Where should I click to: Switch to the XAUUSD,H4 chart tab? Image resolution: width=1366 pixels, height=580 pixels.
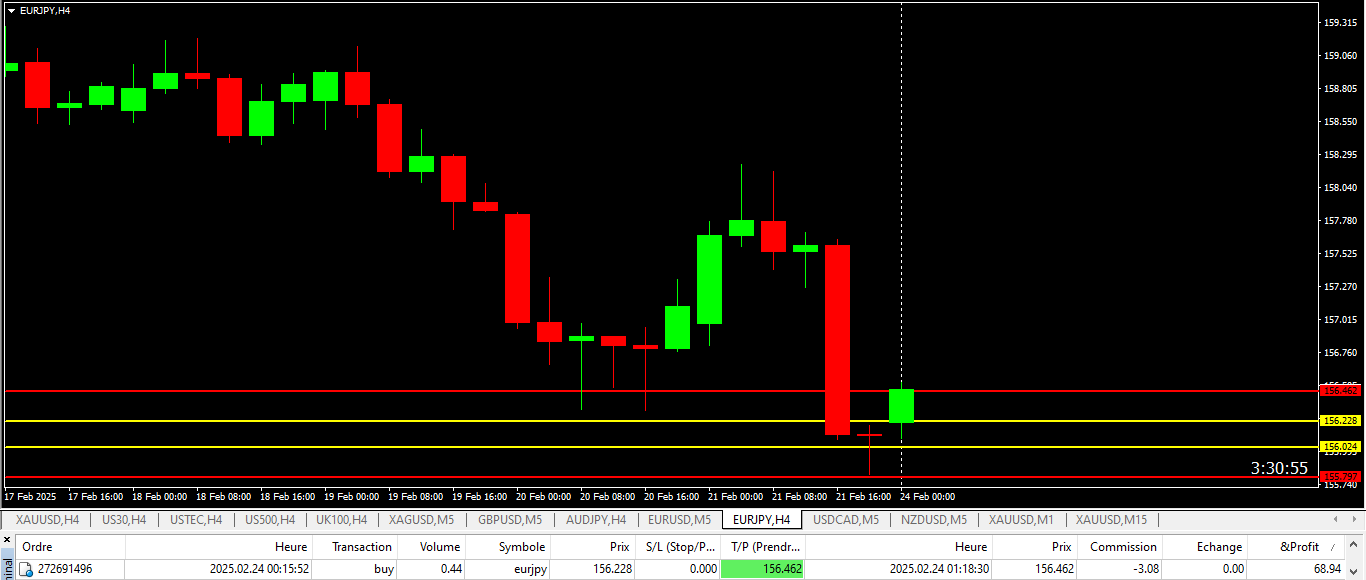click(x=47, y=520)
